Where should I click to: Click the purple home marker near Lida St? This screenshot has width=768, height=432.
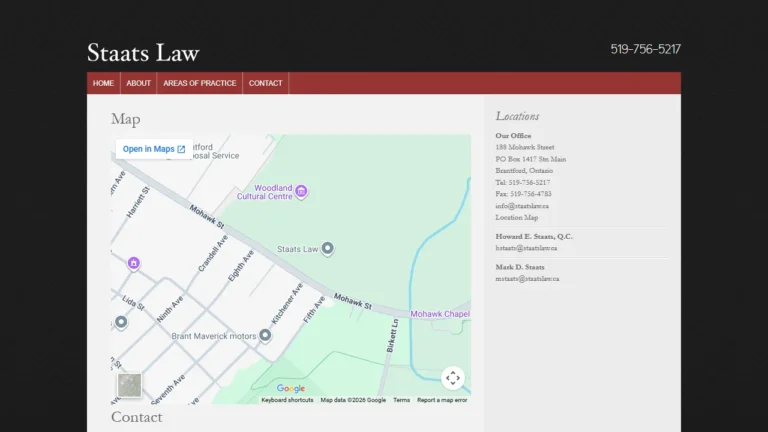coord(134,263)
